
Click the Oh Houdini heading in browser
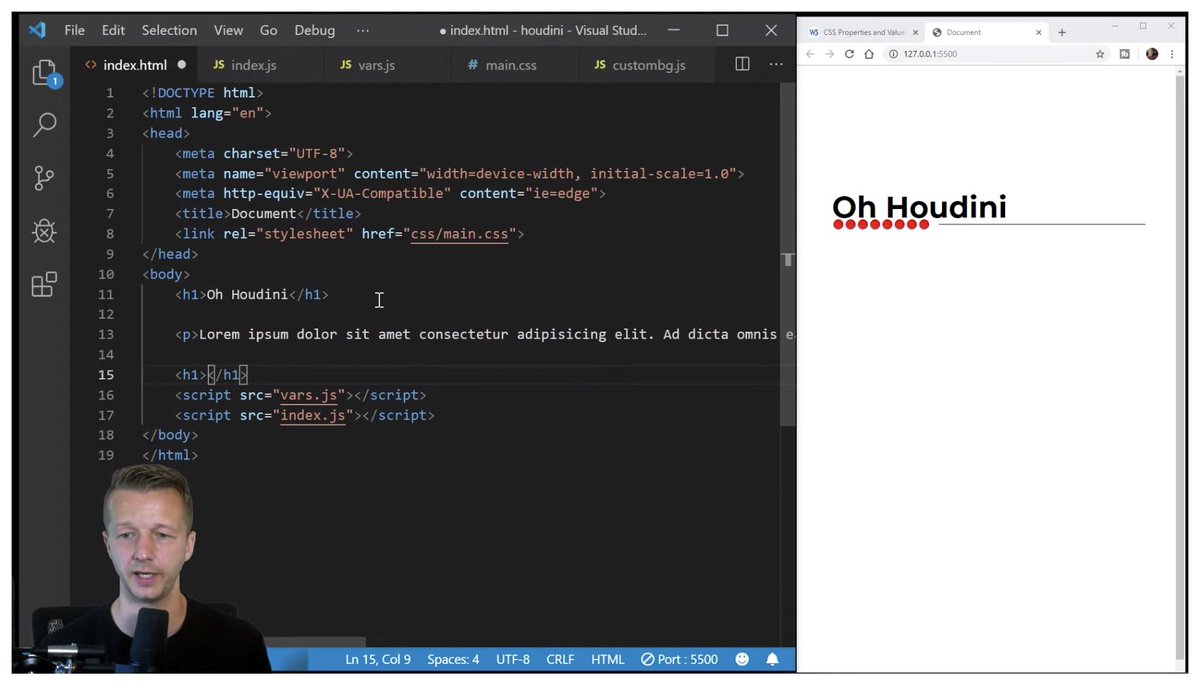pyautogui.click(x=919, y=207)
